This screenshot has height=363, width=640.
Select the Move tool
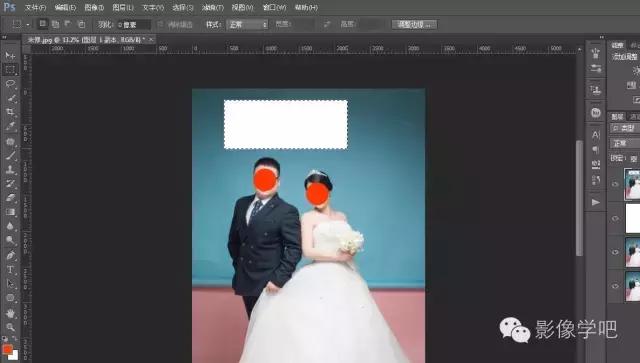(10, 55)
